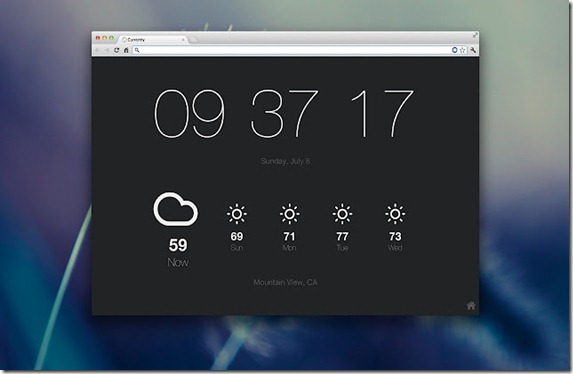Open the browser home page icon

(126, 50)
